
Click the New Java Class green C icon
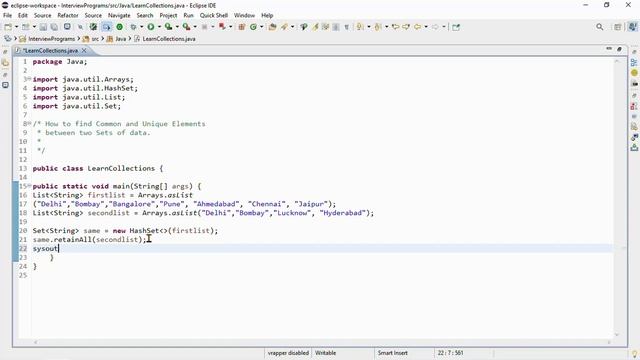pyautogui.click(x=253, y=27)
